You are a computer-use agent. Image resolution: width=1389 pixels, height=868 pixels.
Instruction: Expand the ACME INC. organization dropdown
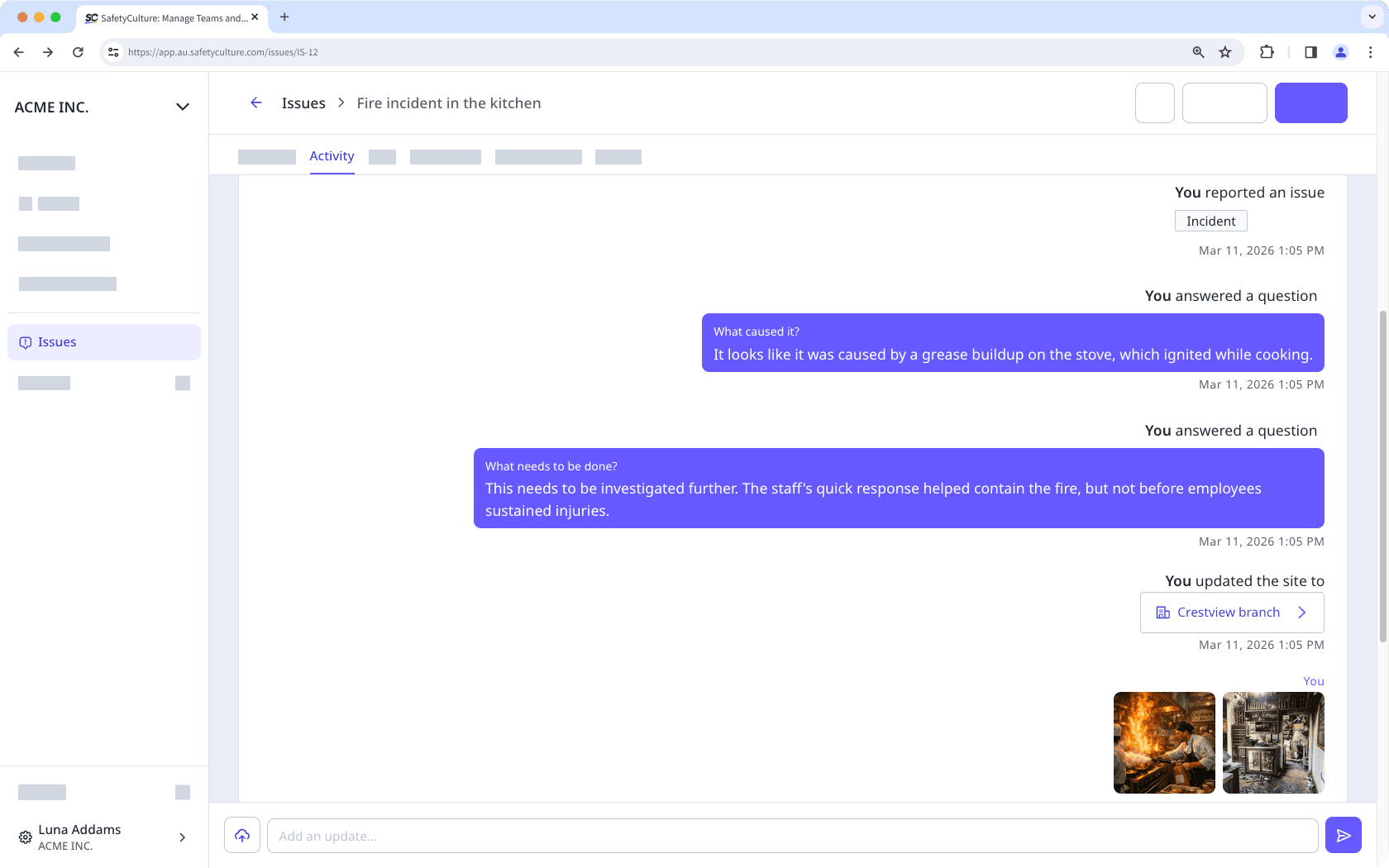[183, 107]
